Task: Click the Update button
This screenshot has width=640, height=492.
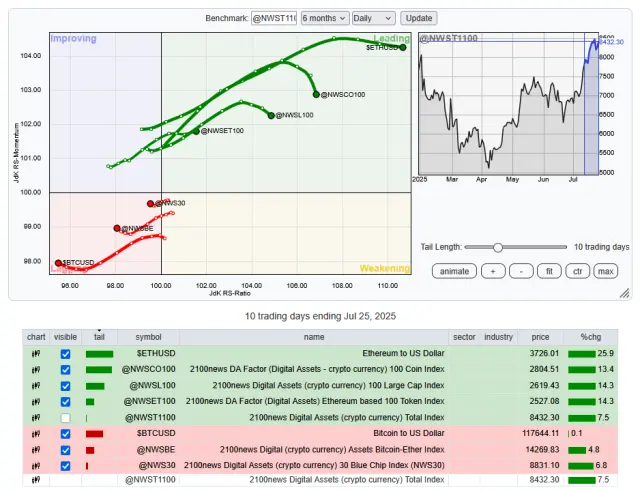Action: [419, 18]
